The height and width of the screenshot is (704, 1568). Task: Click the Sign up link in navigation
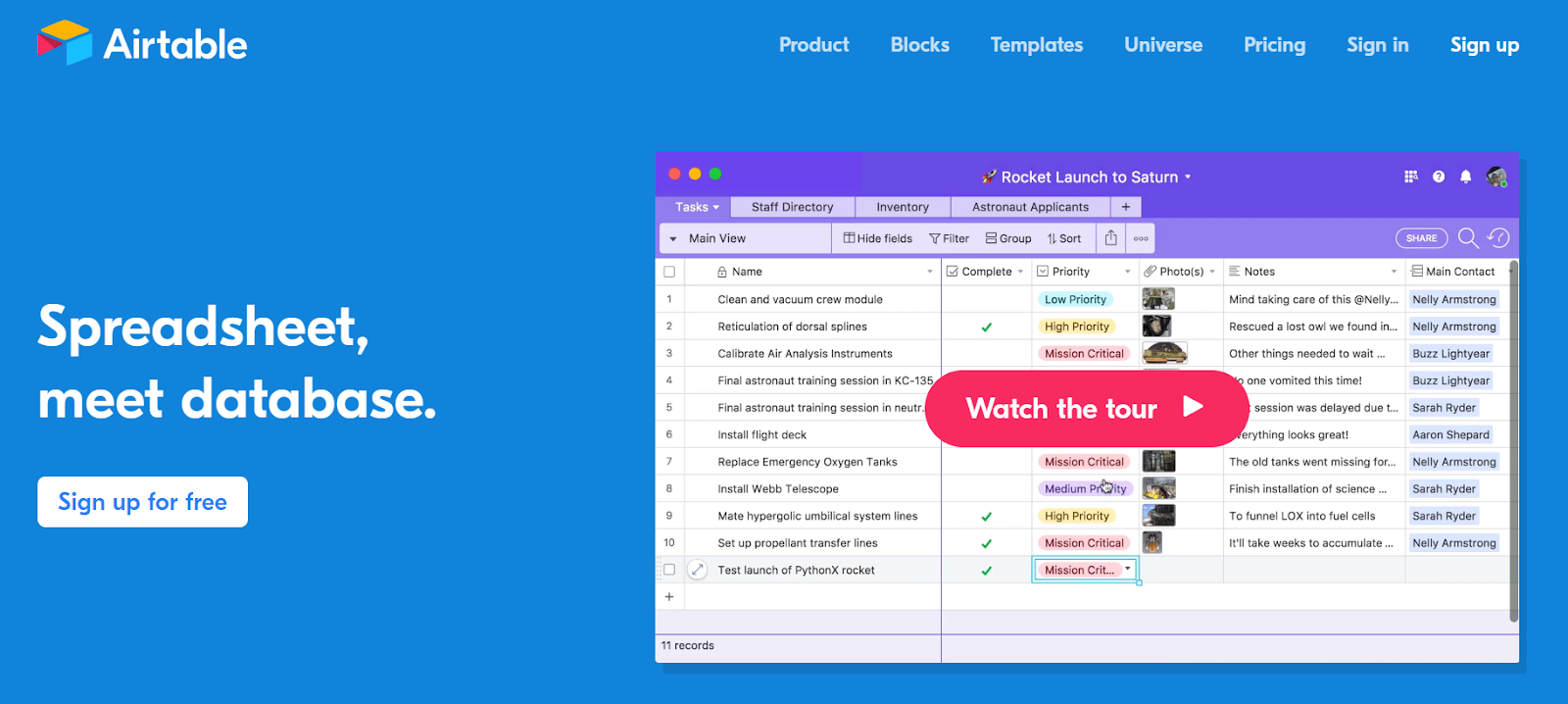pyautogui.click(x=1485, y=45)
